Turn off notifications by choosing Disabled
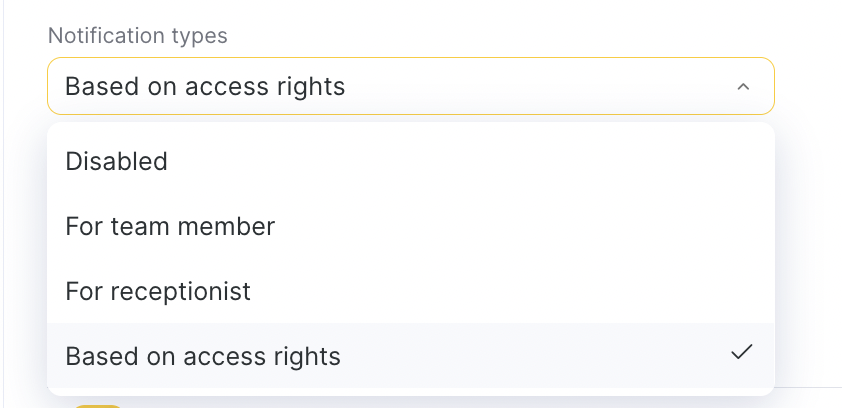Viewport: 842px width, 408px height. pyautogui.click(x=116, y=162)
